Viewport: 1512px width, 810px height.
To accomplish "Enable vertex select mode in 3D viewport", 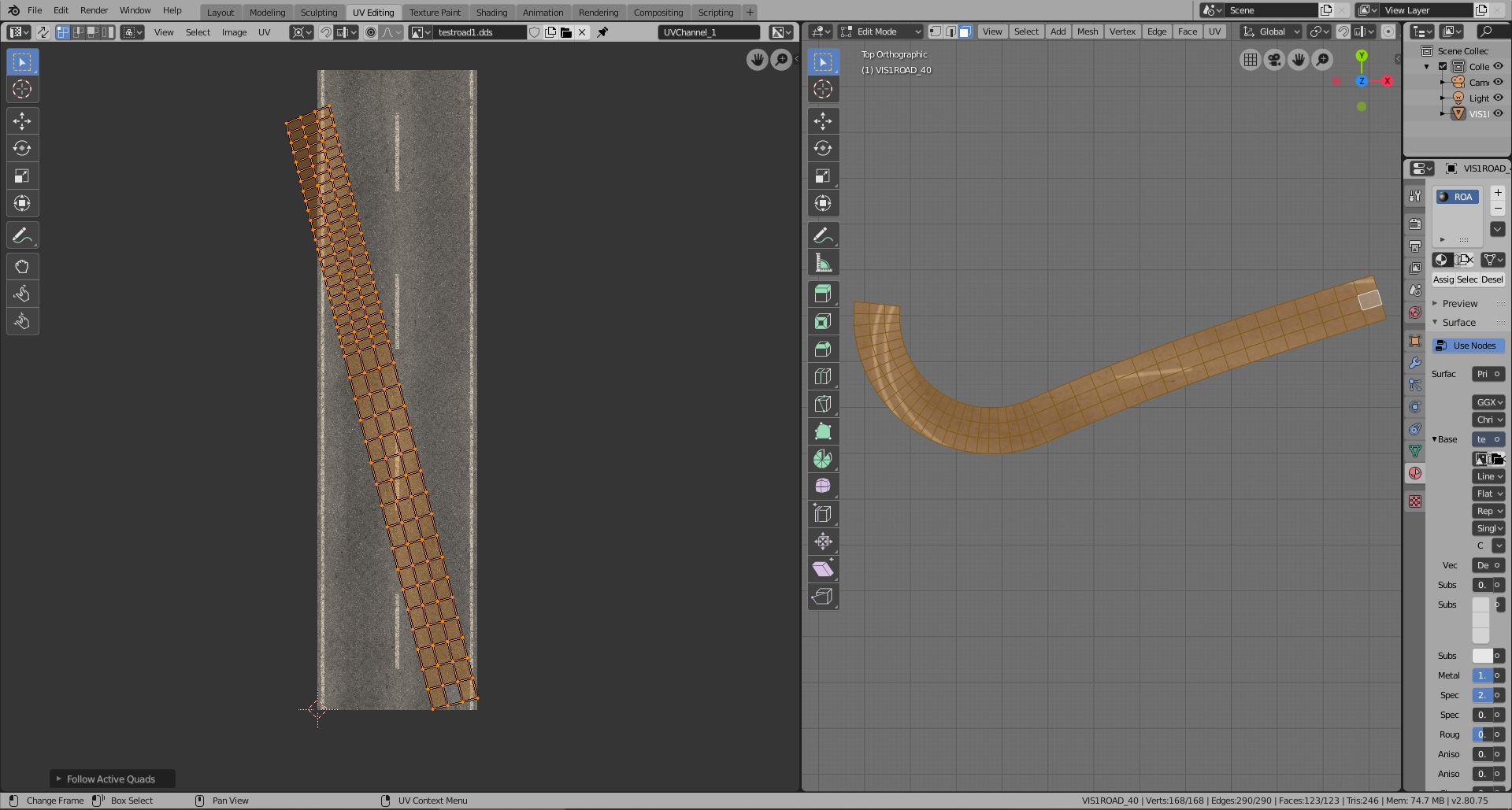I will click(x=935, y=31).
